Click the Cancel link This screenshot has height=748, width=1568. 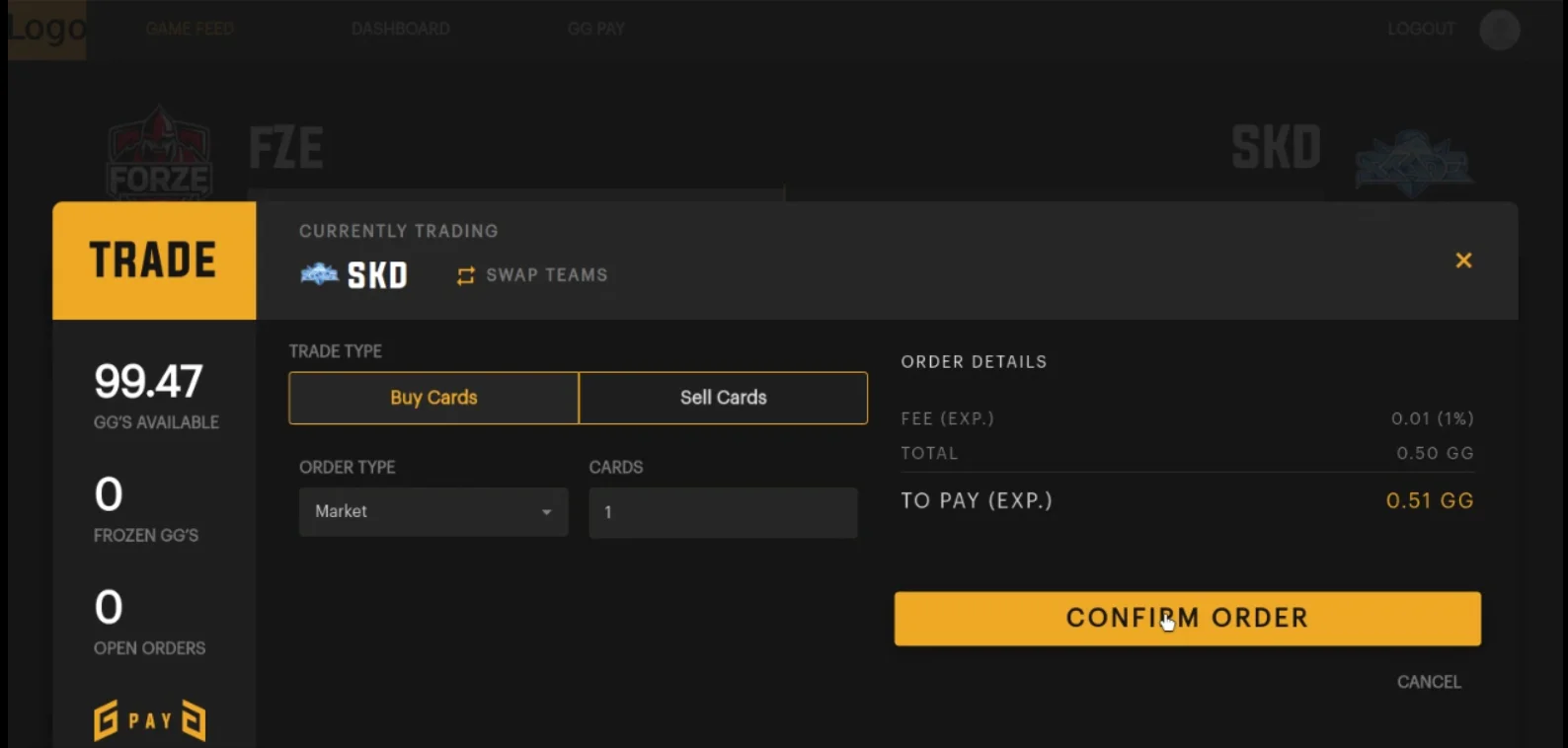tap(1428, 682)
